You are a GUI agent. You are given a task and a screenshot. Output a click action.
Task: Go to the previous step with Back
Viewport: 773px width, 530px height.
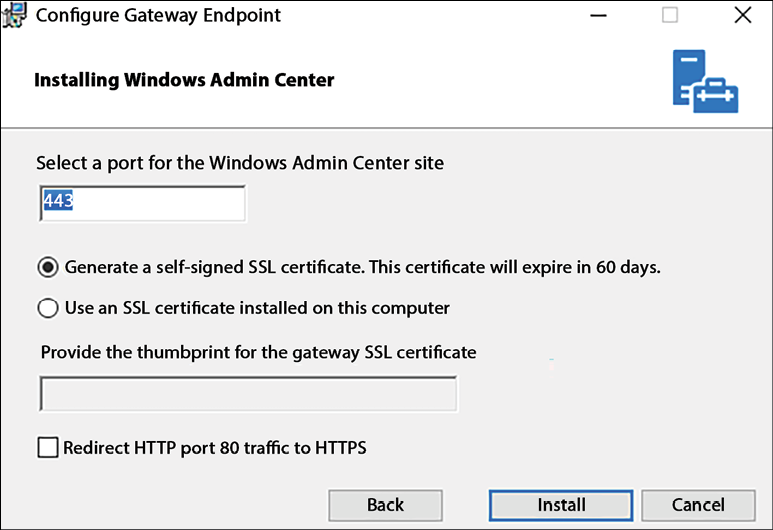pos(386,505)
